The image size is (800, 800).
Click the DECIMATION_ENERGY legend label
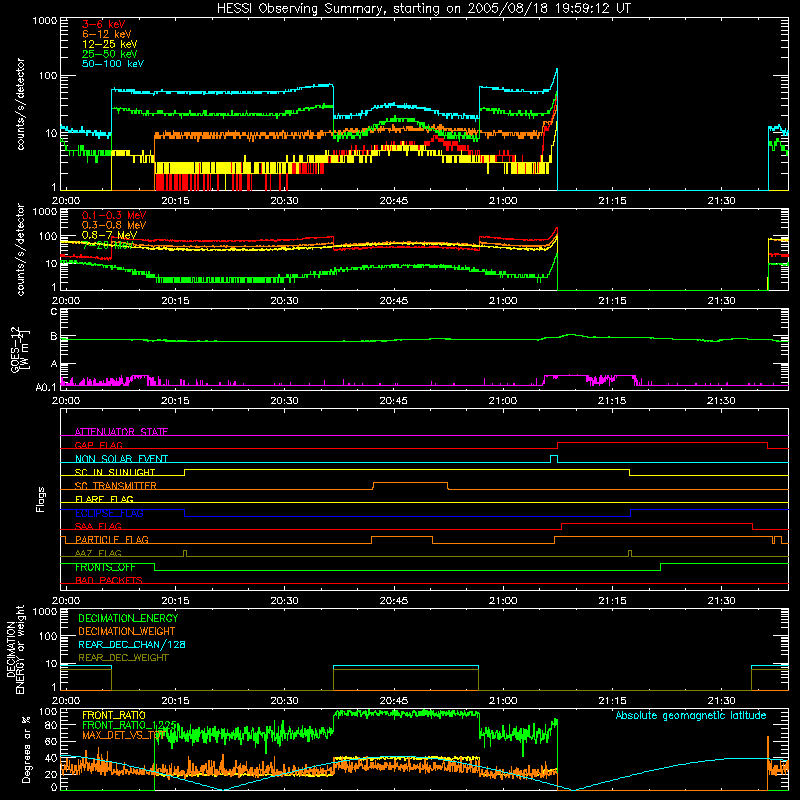[x=128, y=618]
